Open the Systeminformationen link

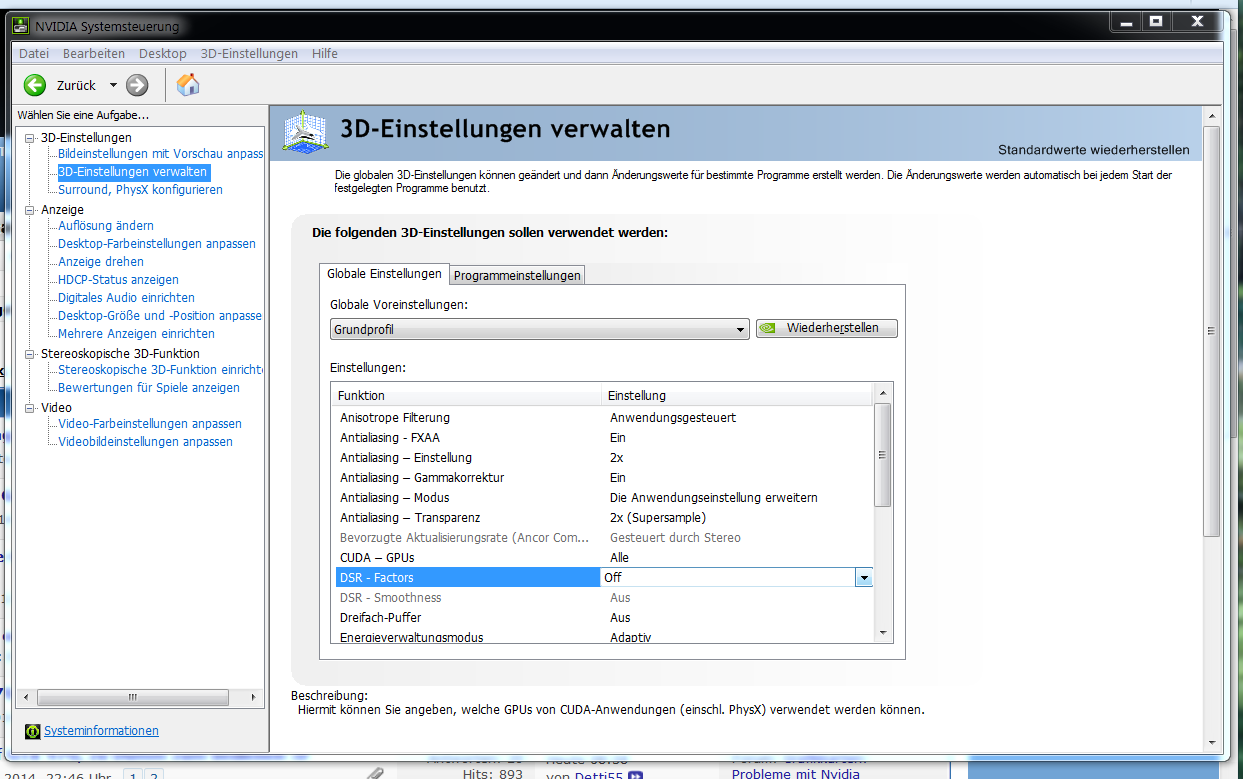point(101,731)
